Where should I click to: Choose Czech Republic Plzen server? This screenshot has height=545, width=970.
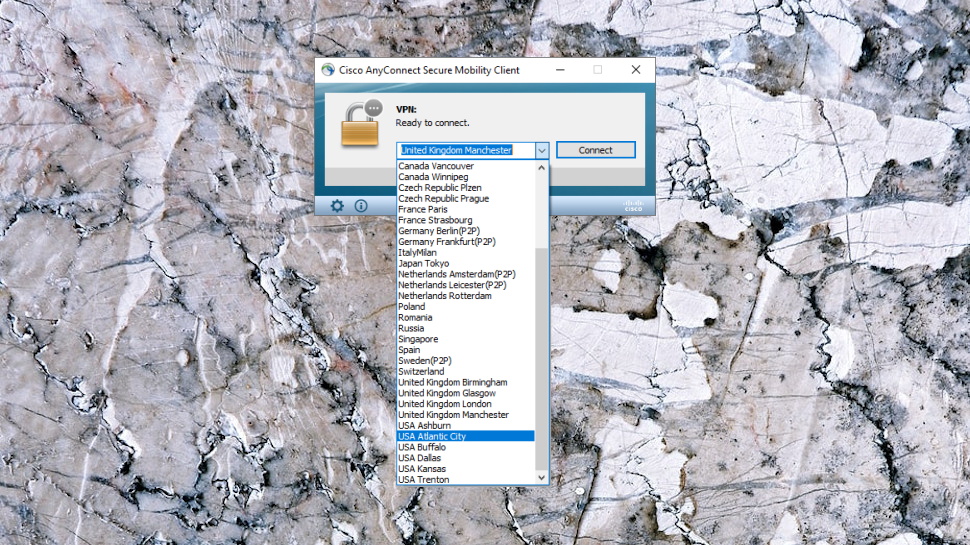pyautogui.click(x=466, y=187)
